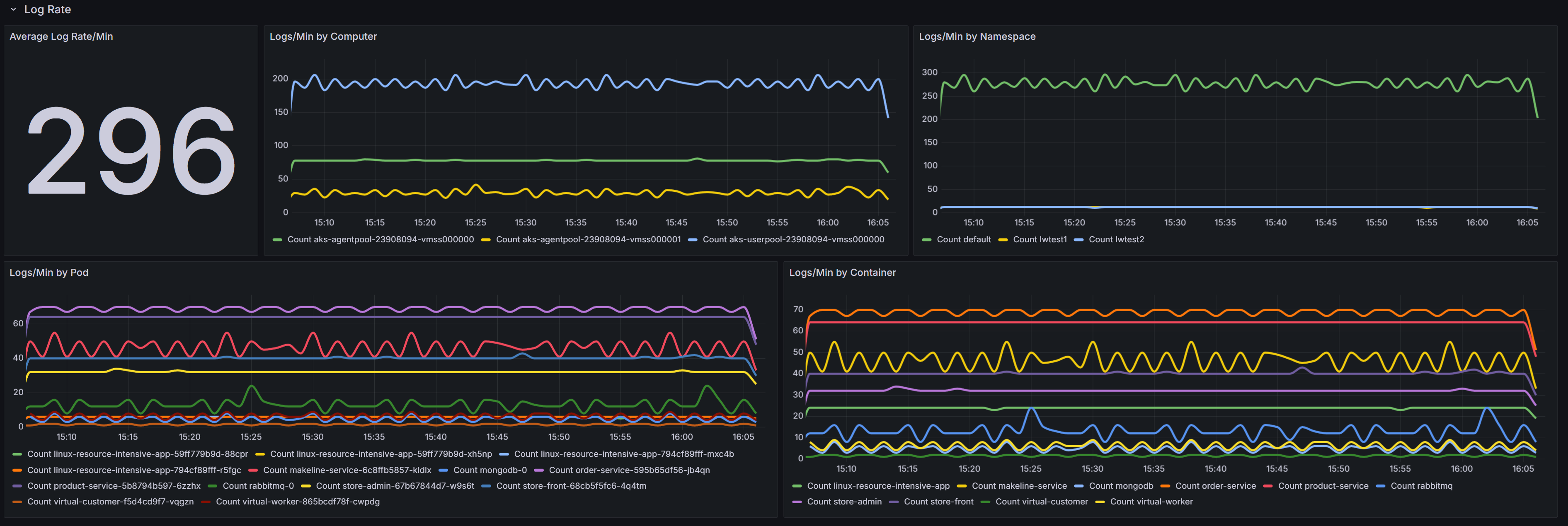Collapse the Log Rate row chevron

click(13, 10)
